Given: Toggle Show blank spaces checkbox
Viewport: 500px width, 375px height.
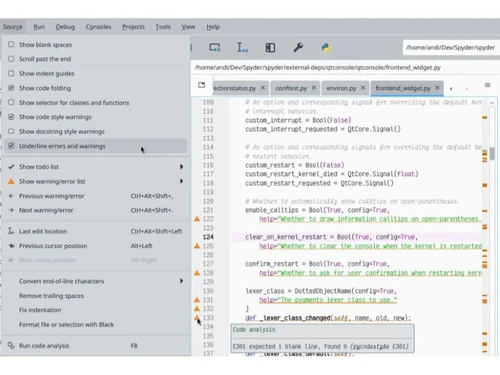Looking at the screenshot, I should pos(11,44).
